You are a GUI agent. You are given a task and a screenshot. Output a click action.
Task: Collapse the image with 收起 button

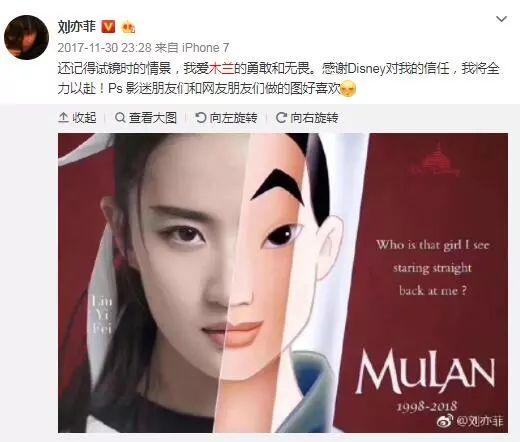pos(77,118)
